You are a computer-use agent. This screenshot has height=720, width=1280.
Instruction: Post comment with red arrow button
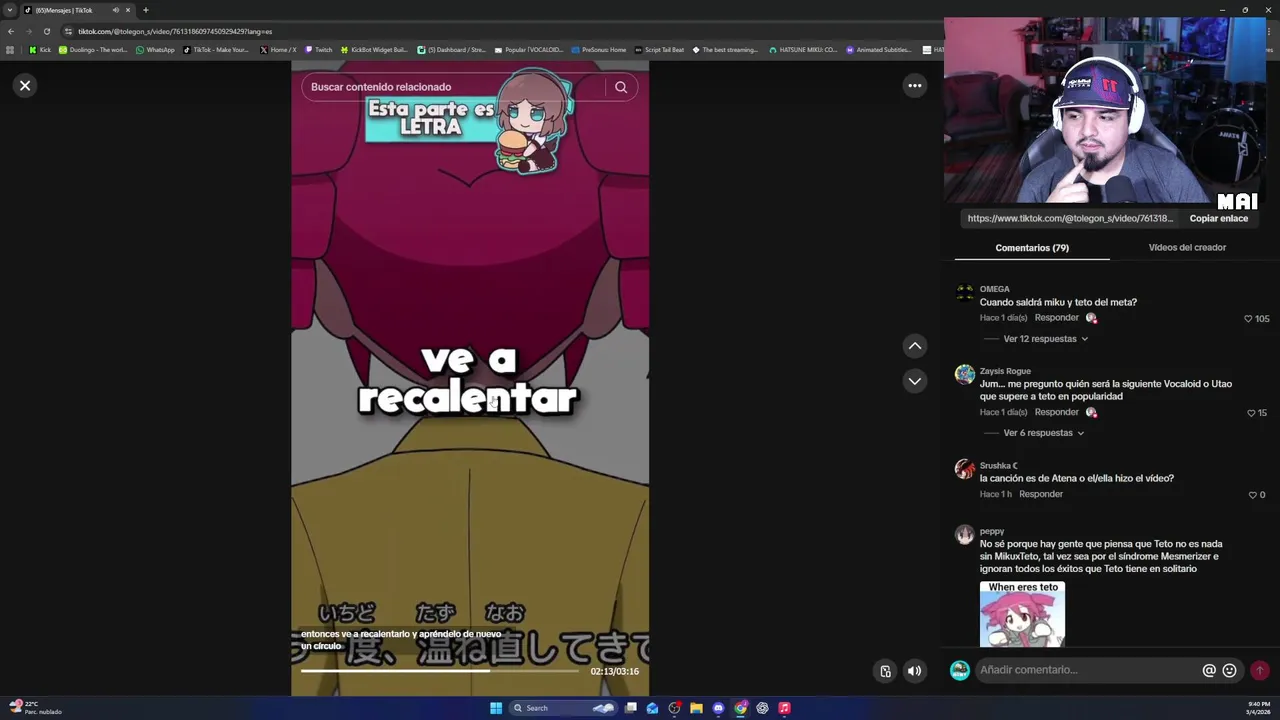pos(1260,670)
